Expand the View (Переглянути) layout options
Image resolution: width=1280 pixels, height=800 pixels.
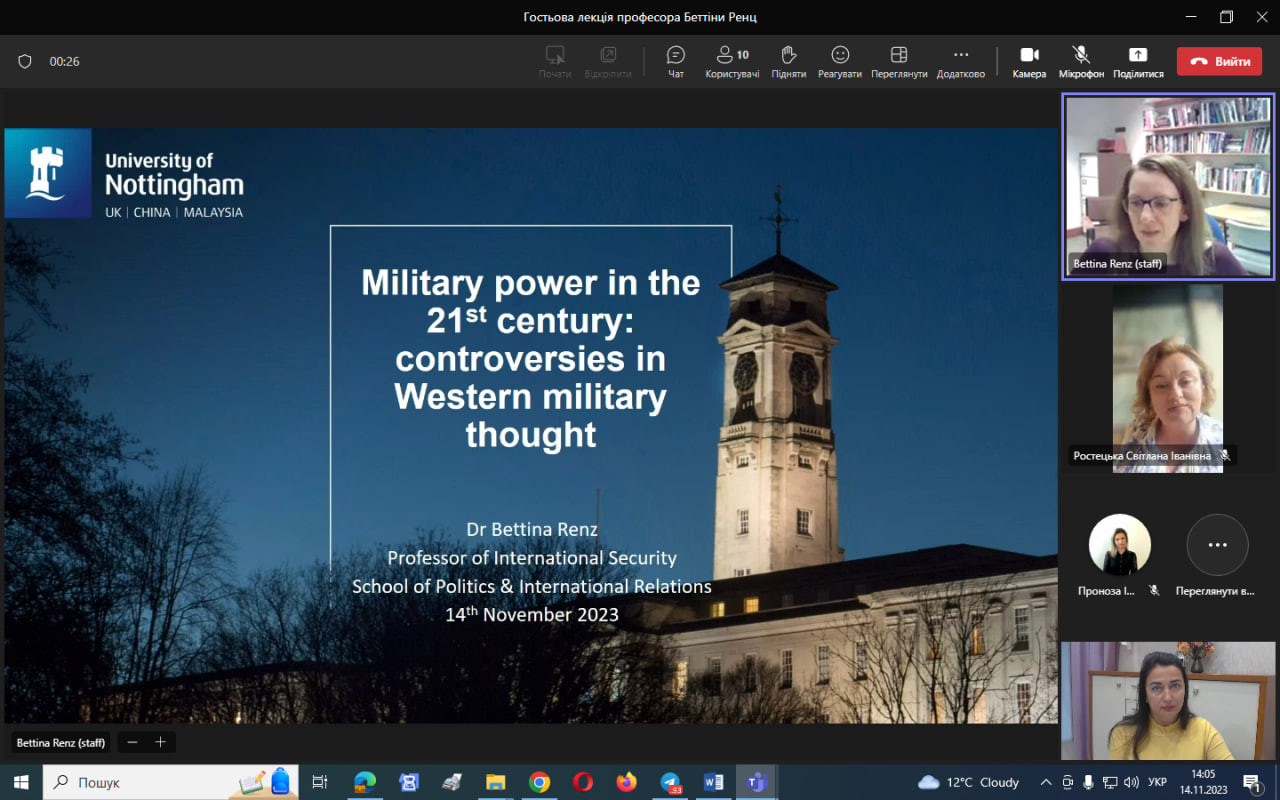[898, 61]
